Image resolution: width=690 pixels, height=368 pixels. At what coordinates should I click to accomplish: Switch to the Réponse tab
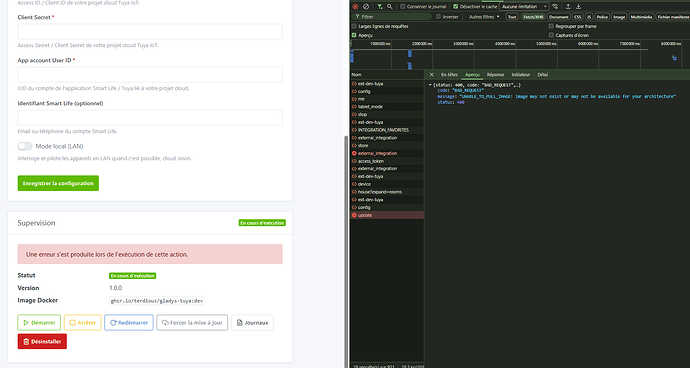coord(495,75)
